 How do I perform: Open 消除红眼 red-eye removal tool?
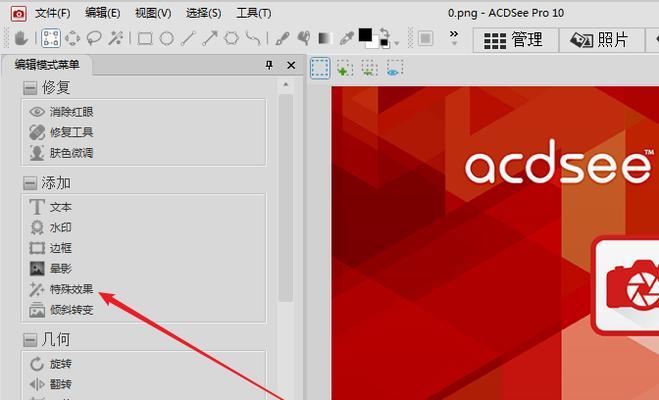(61, 112)
